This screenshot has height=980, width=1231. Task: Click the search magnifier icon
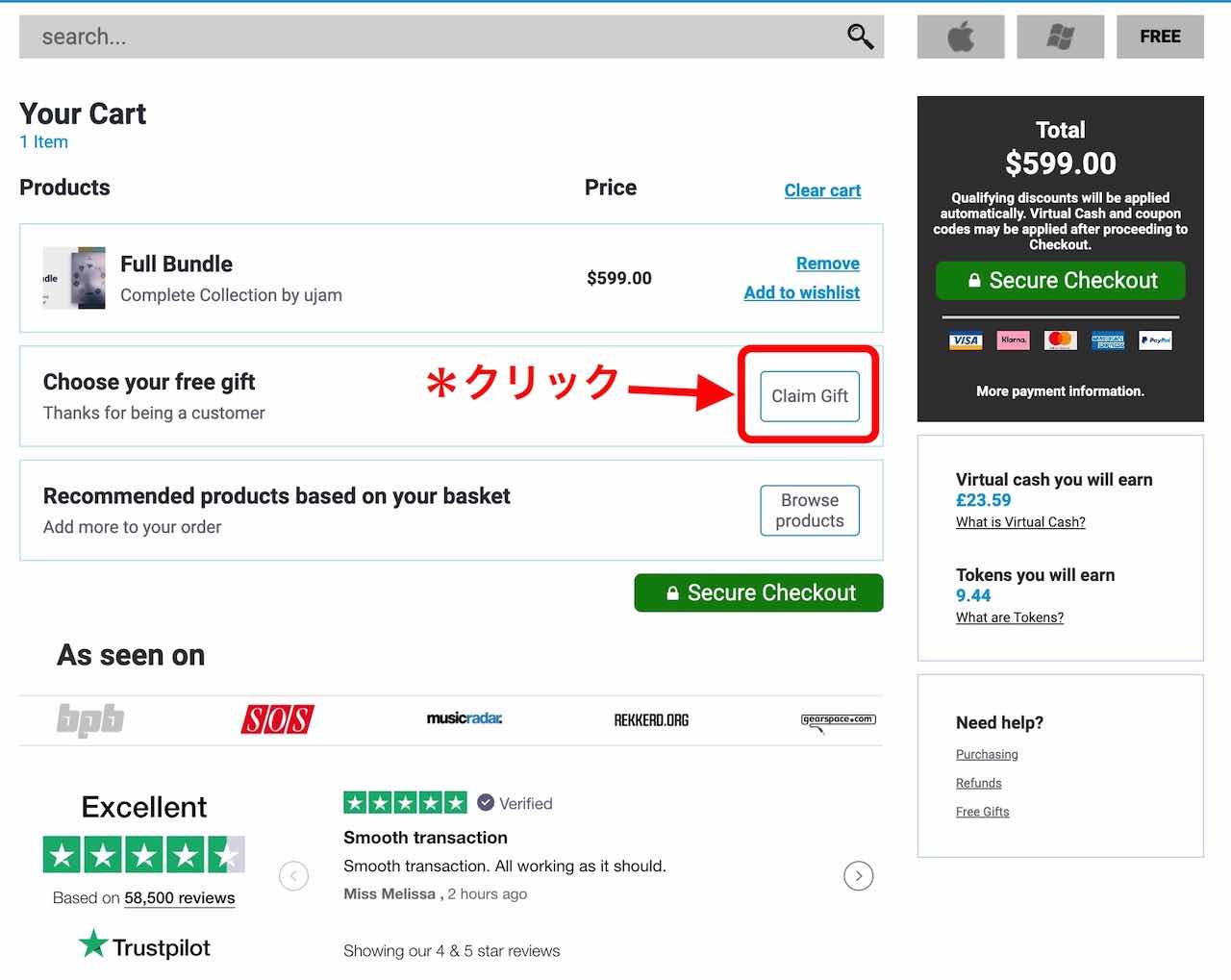click(x=860, y=37)
